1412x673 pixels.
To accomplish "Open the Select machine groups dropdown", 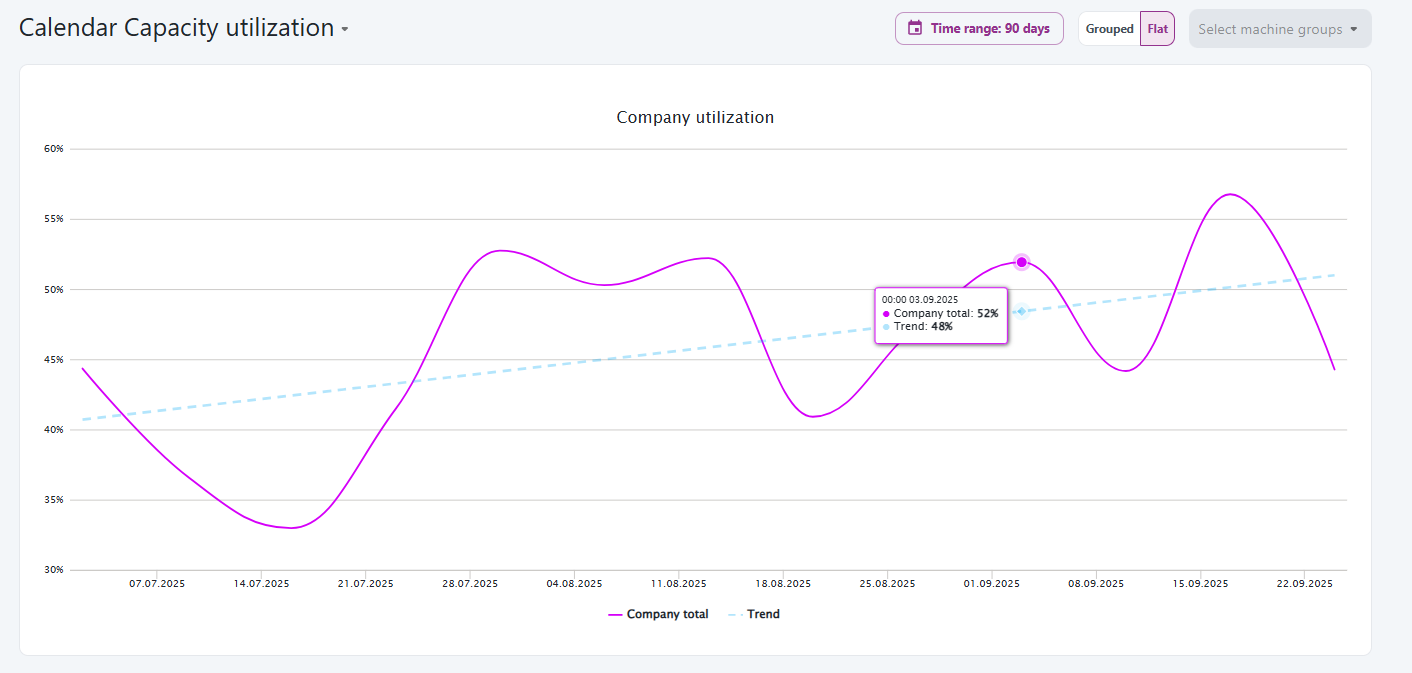I will (x=1270, y=29).
